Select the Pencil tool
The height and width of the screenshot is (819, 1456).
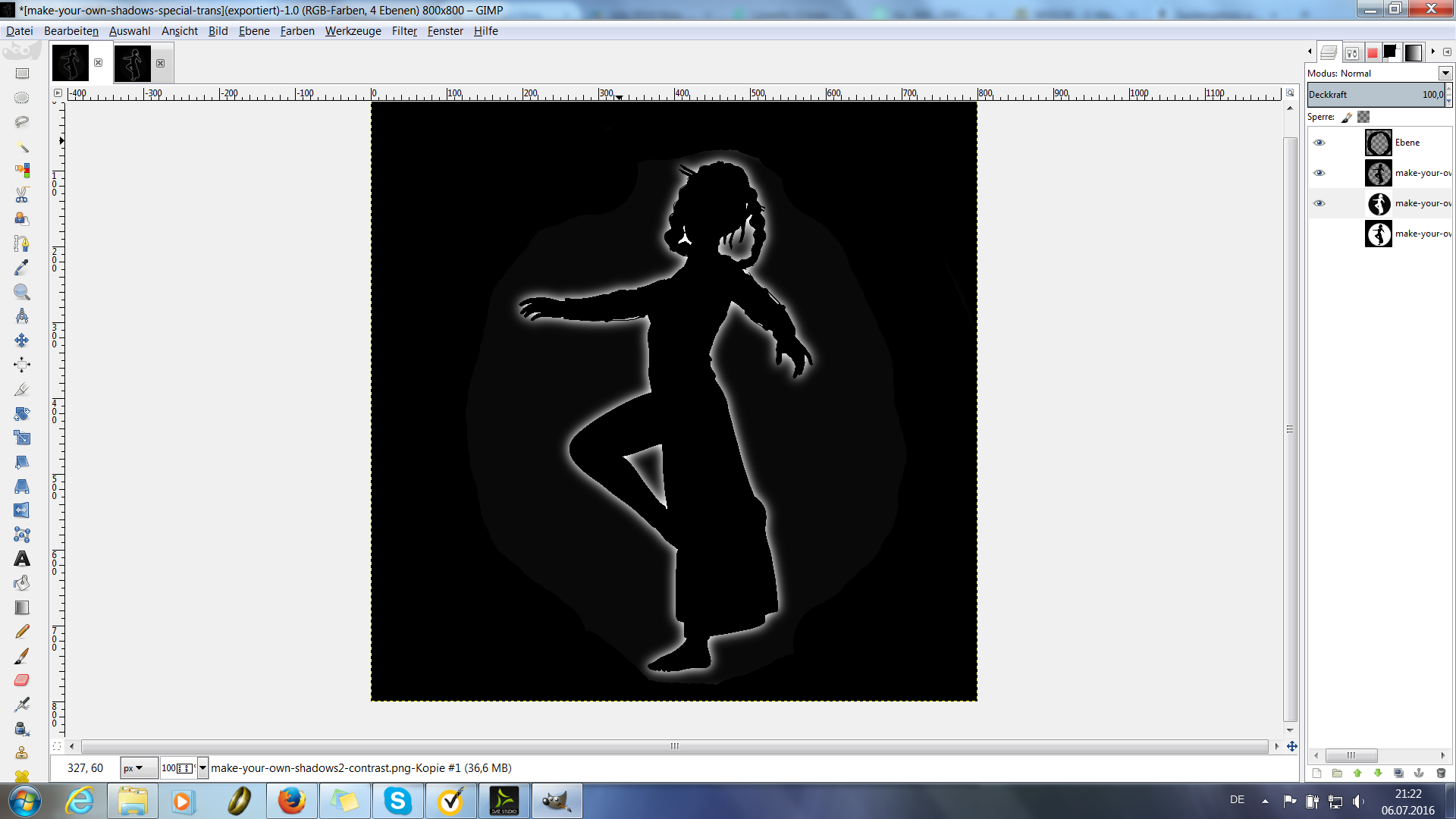click(22, 632)
